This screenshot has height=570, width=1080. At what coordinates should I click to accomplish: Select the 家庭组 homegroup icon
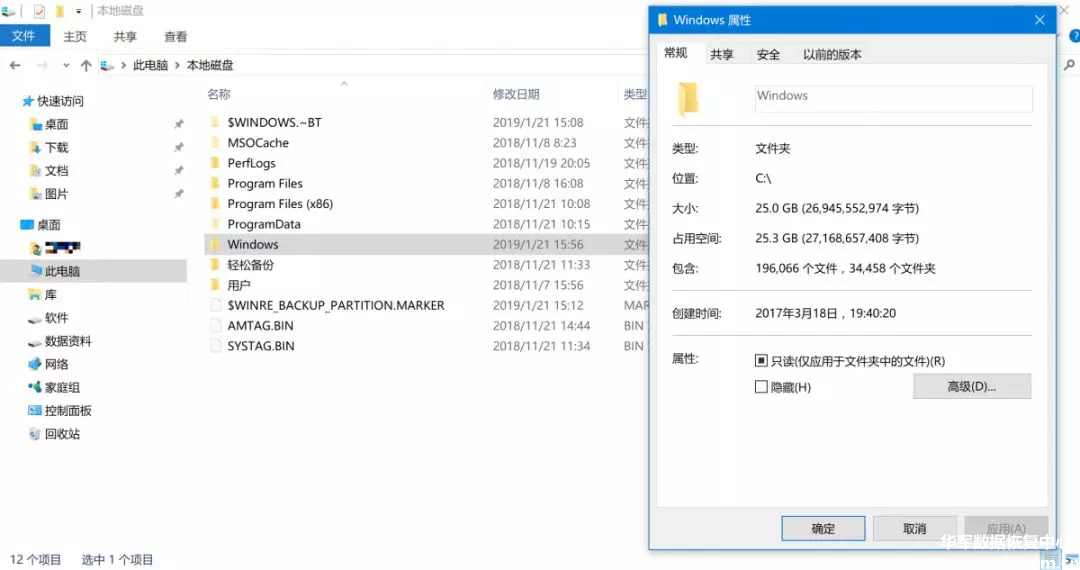(x=36, y=388)
